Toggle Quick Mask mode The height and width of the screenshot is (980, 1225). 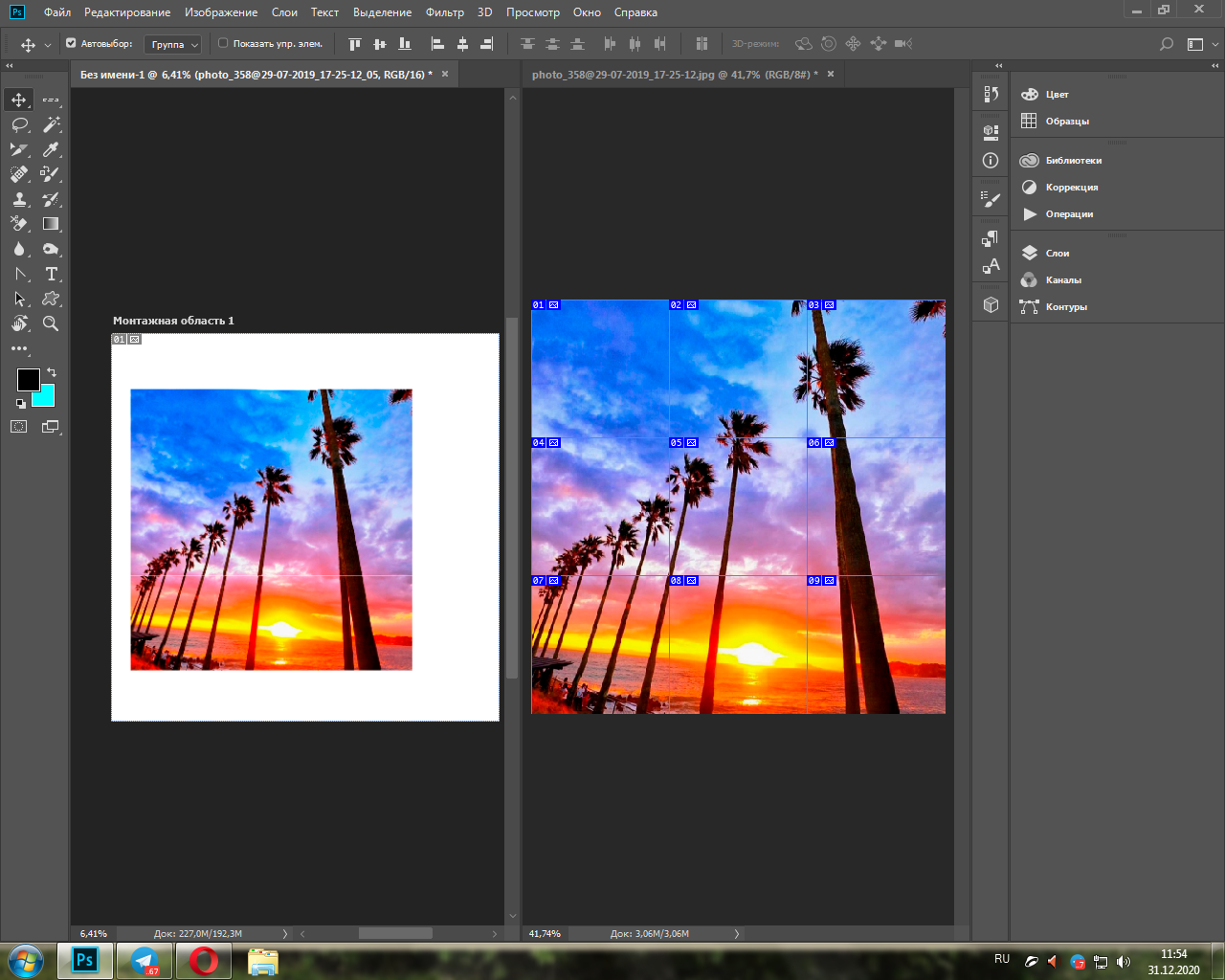(x=19, y=427)
